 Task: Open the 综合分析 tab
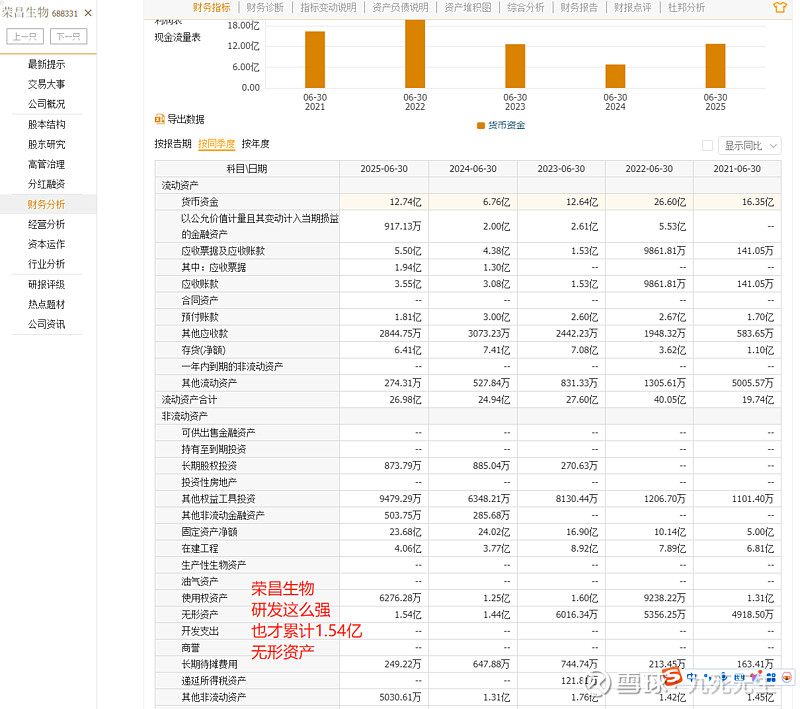pos(526,7)
